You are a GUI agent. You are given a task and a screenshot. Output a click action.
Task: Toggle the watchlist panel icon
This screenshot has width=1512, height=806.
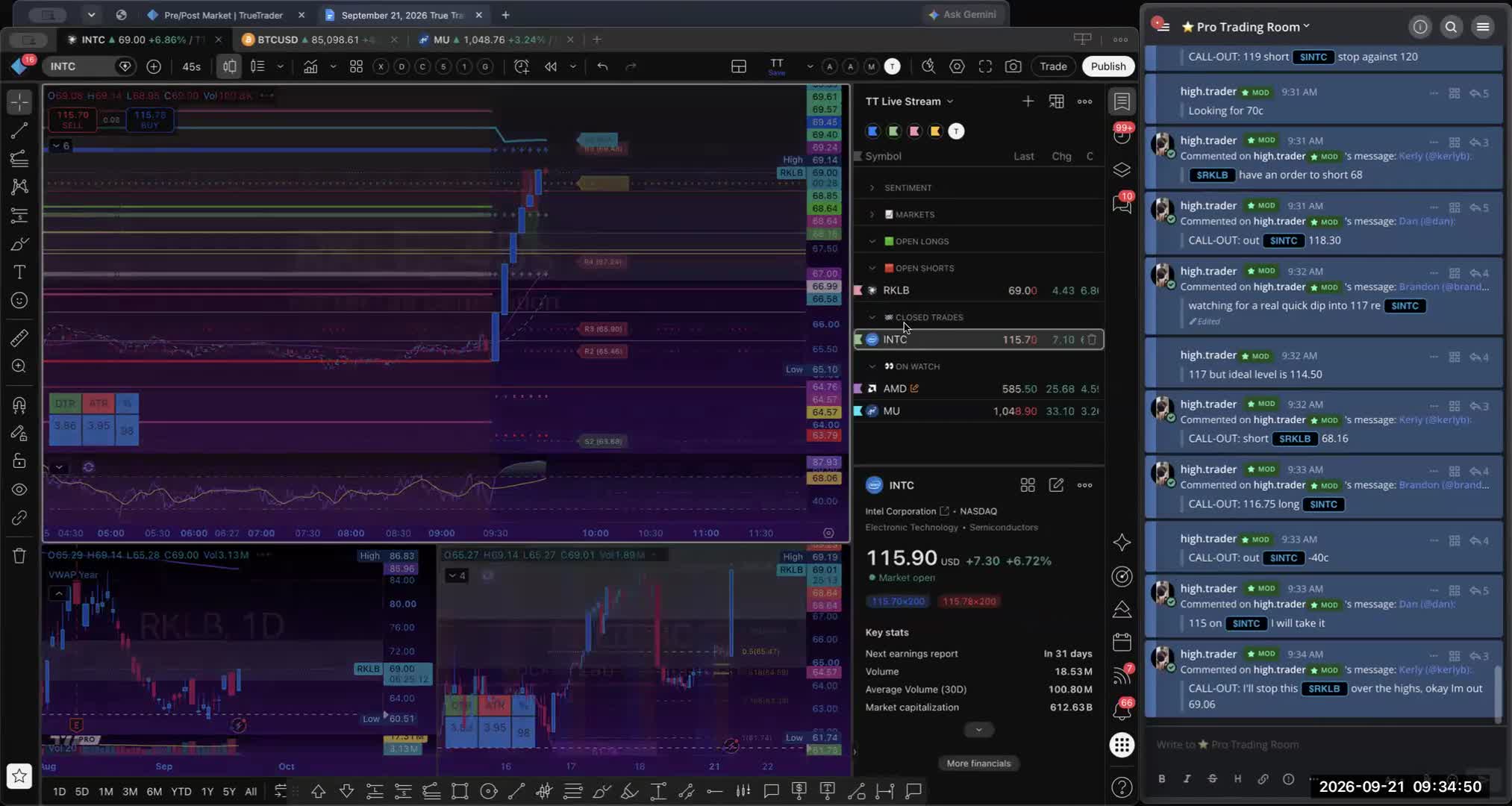click(x=1122, y=101)
